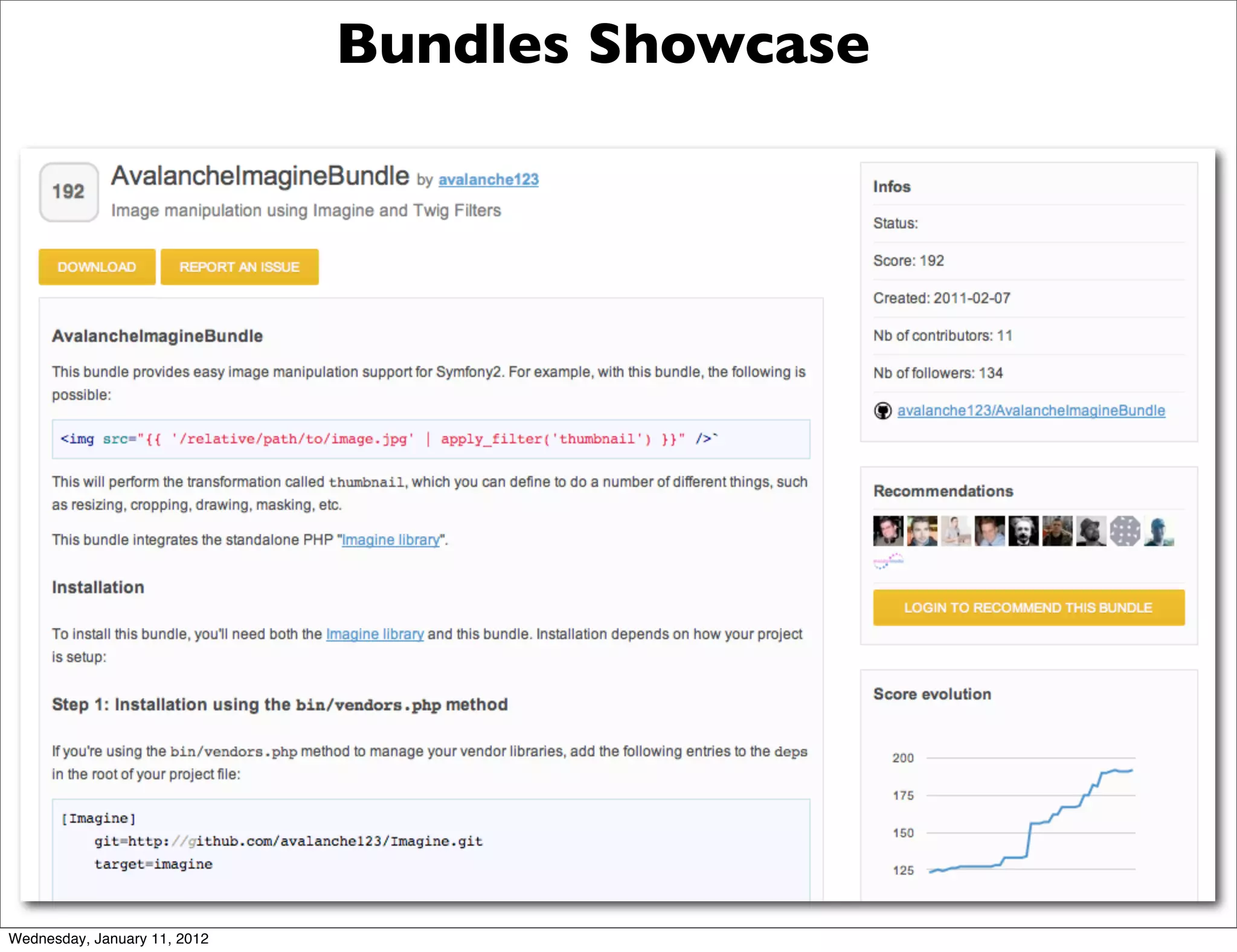
Task: Click the Installation heading
Action: coord(98,587)
